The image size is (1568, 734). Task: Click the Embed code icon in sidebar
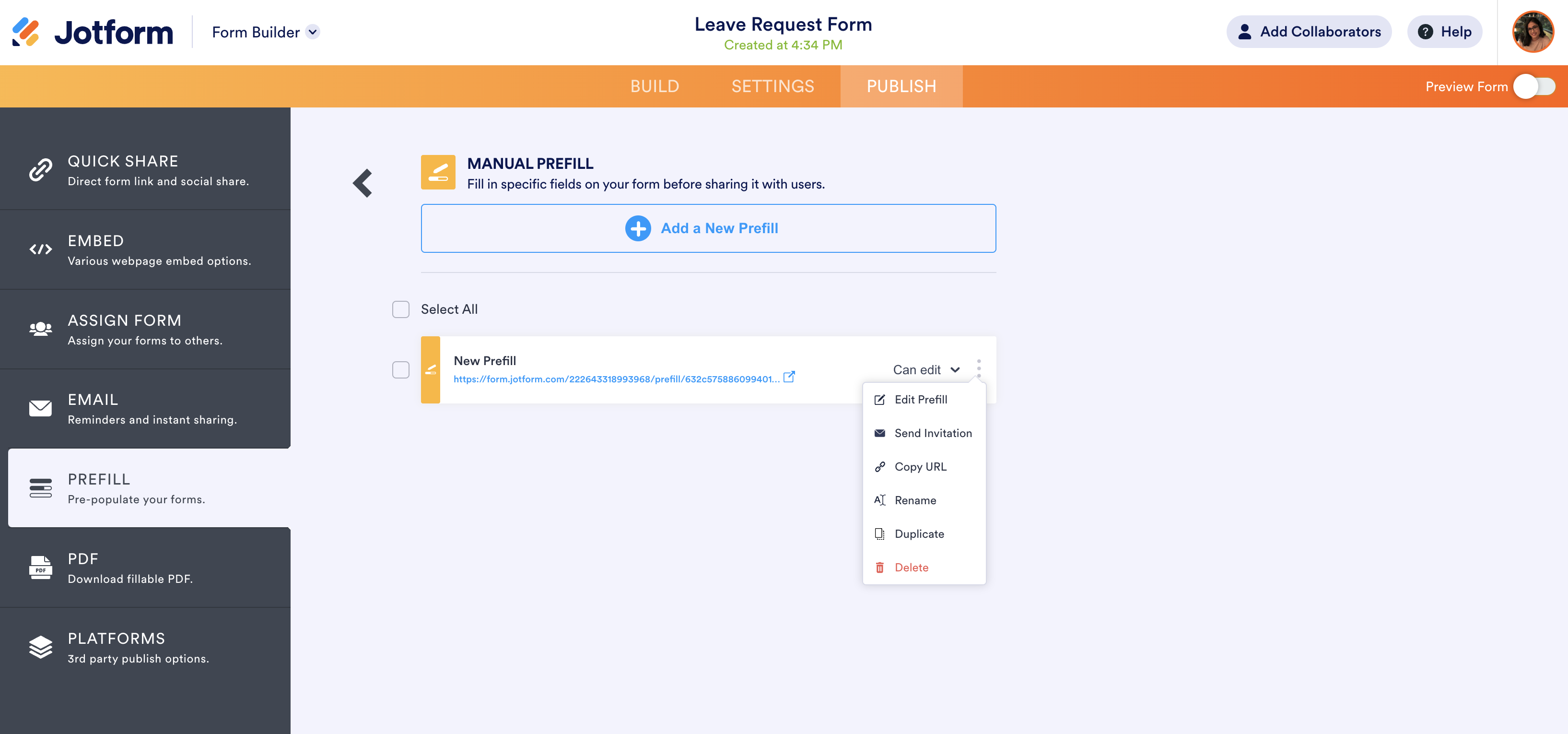[x=40, y=249]
